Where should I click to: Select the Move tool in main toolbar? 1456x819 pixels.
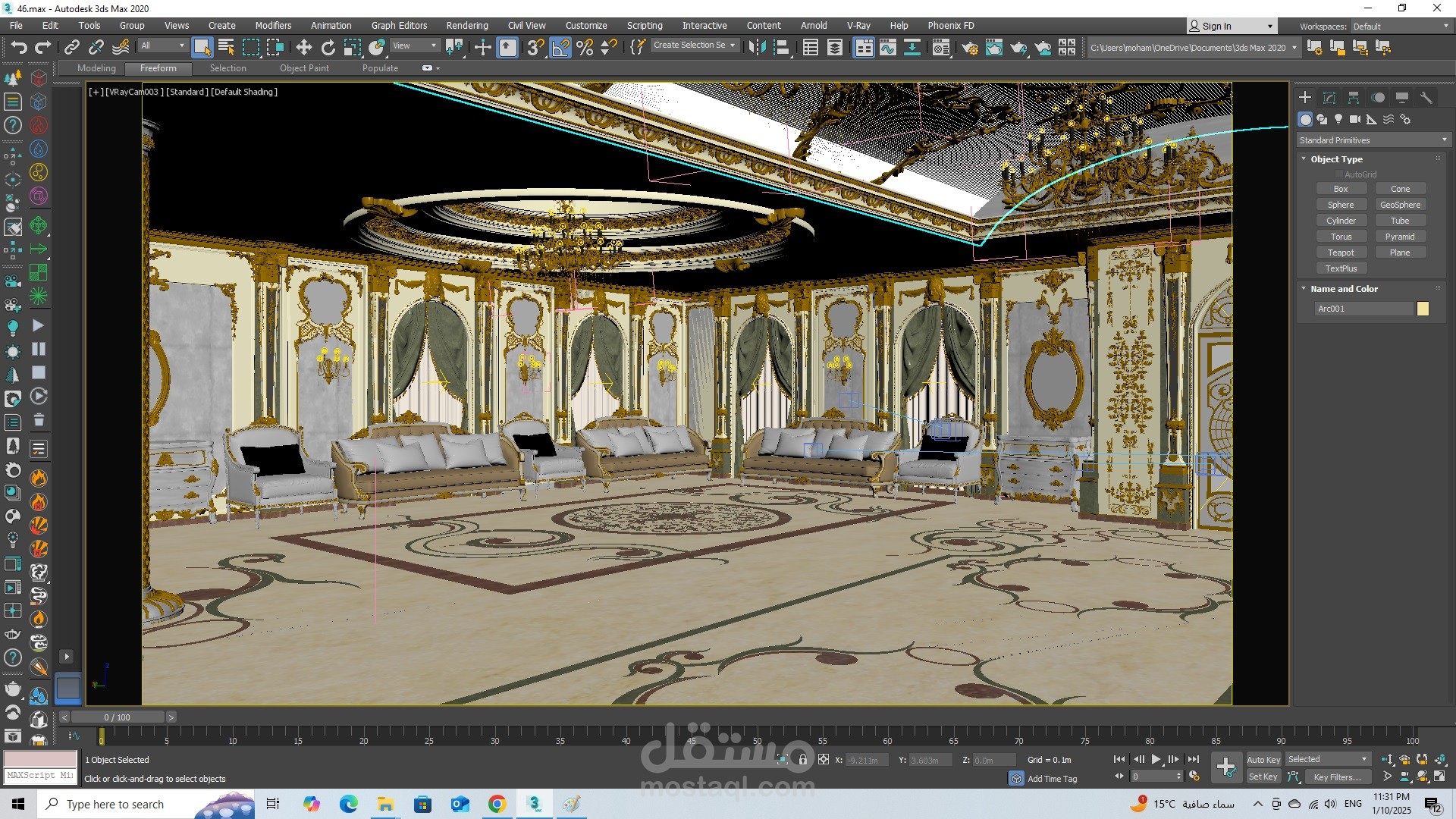303,48
